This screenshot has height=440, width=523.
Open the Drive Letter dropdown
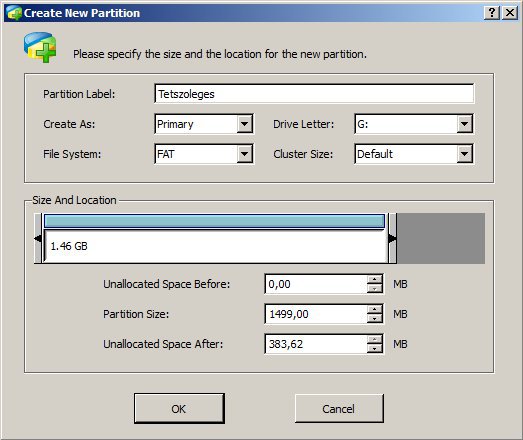[x=465, y=124]
